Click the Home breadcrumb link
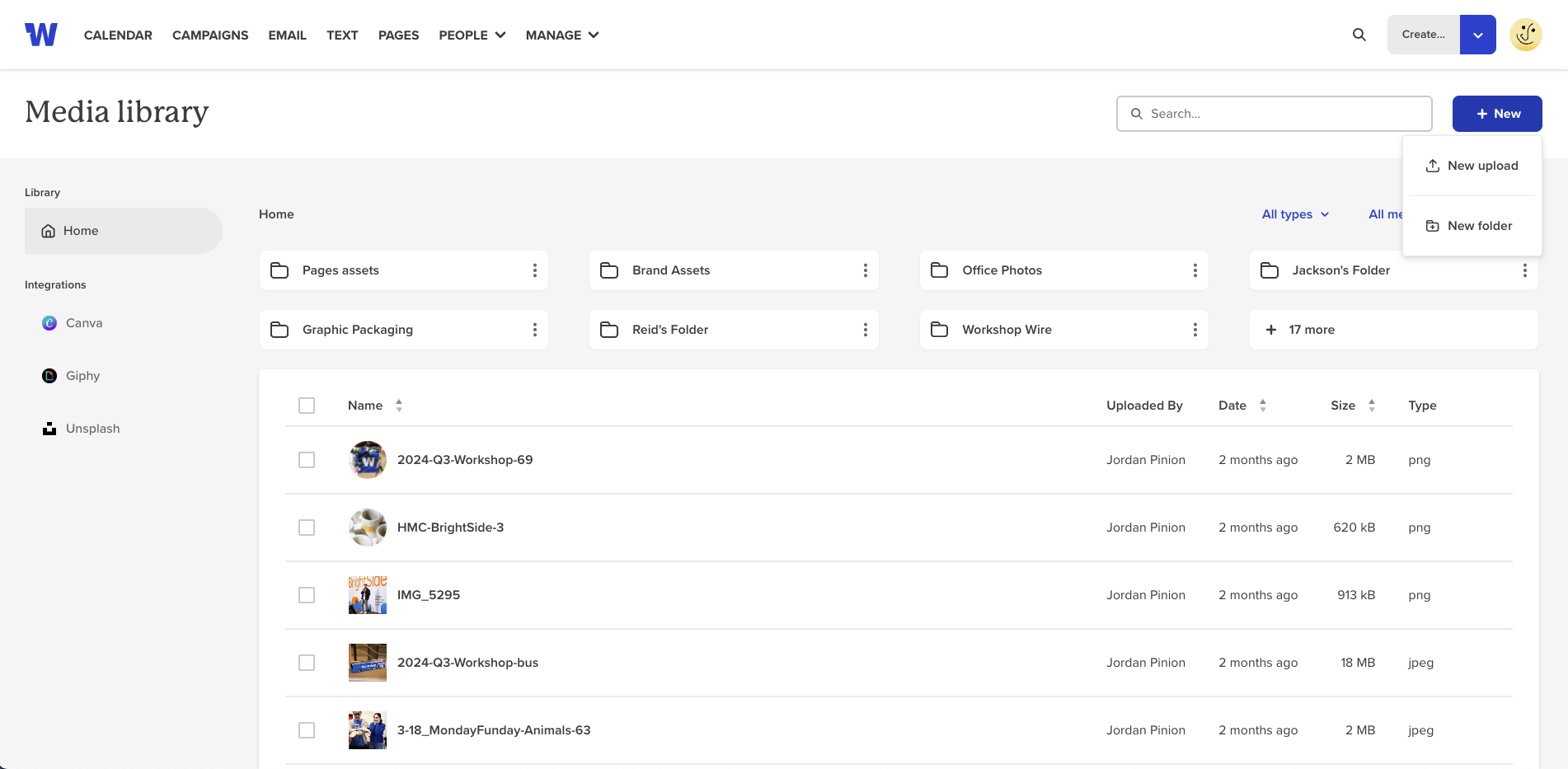Image resolution: width=1568 pixels, height=769 pixels. [x=276, y=214]
